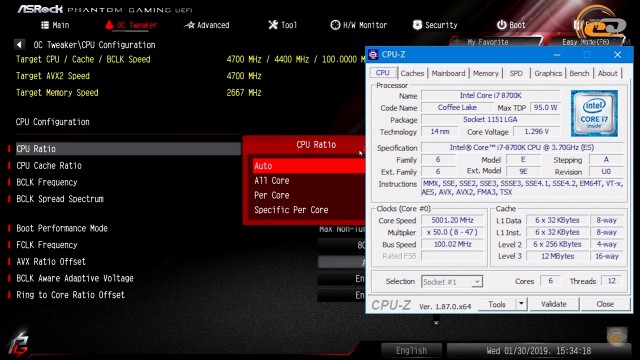Screen dimensions: 640x360
Task: Click the Close button in CPU-Z
Action: [x=605, y=304]
